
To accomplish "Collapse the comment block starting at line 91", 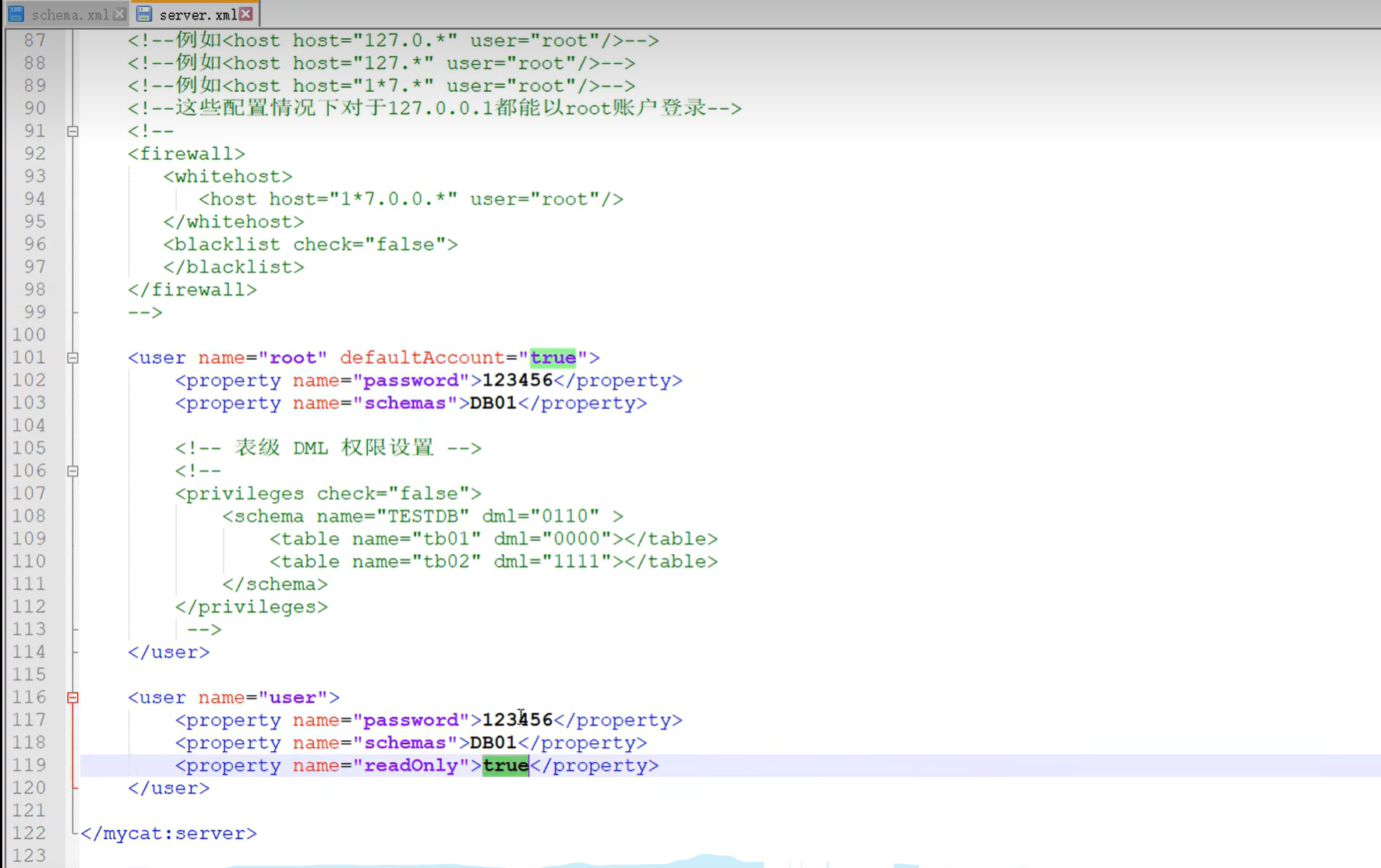I will [x=72, y=131].
